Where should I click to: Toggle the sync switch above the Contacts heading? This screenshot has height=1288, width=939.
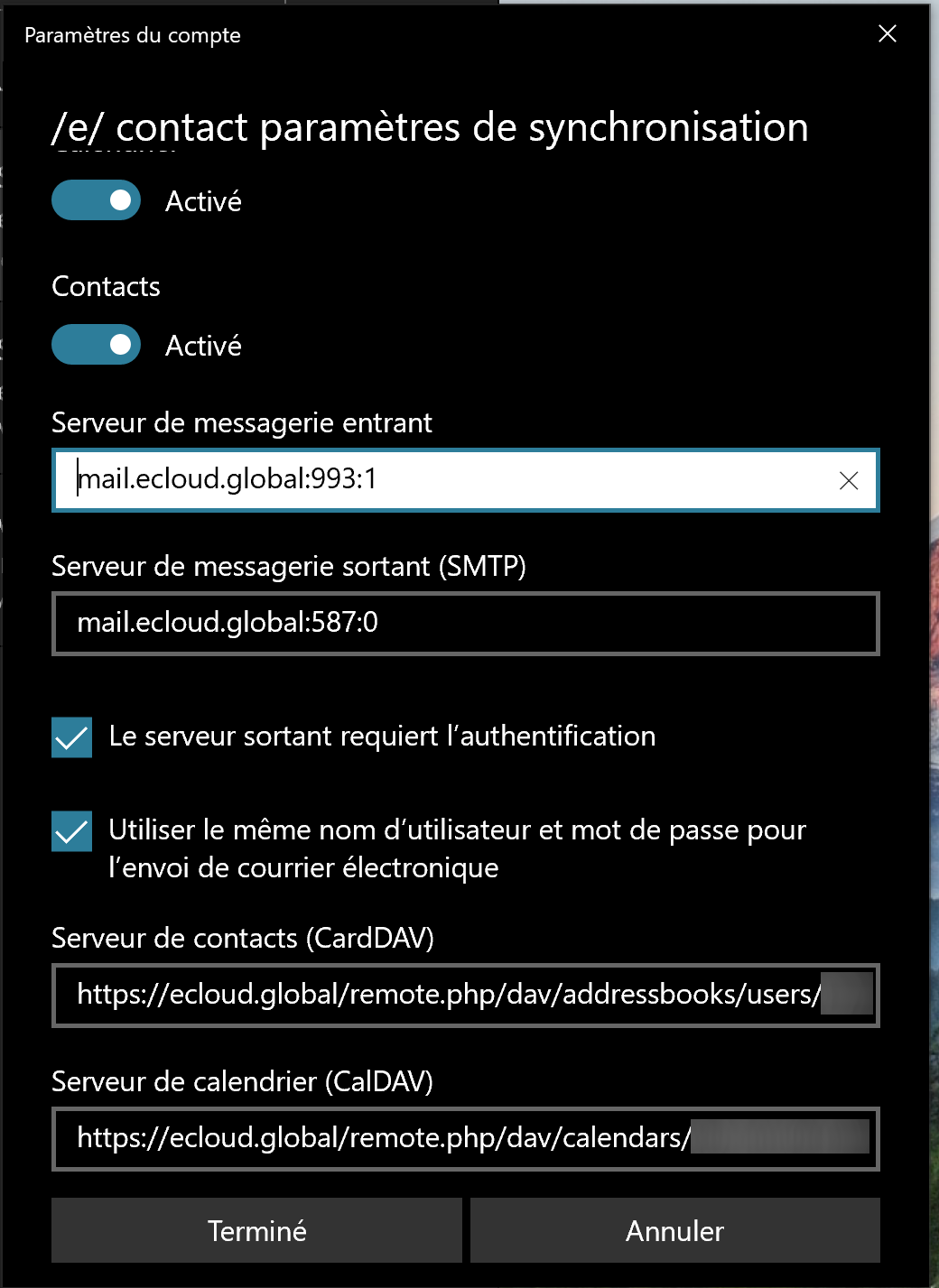coord(96,200)
